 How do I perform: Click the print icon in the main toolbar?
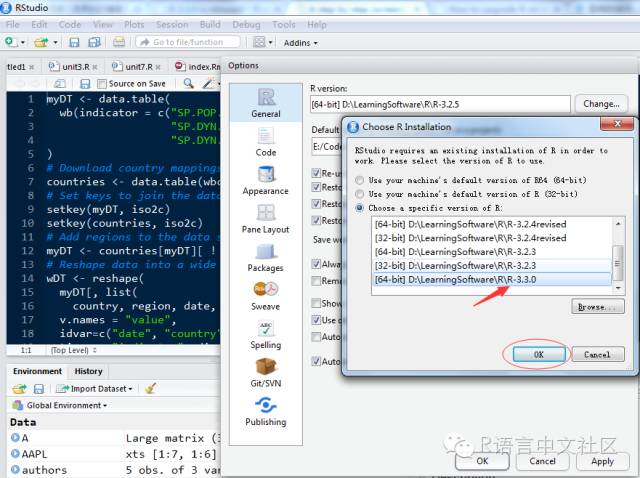119,42
